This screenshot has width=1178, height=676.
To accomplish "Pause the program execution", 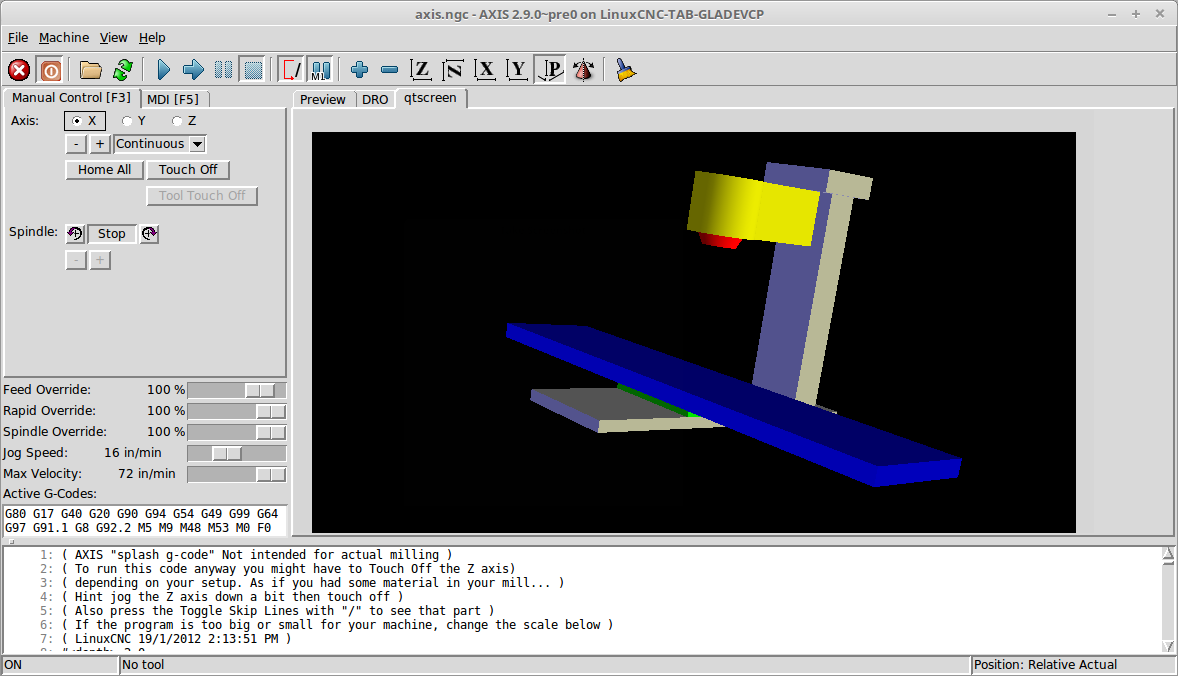I will (224, 70).
